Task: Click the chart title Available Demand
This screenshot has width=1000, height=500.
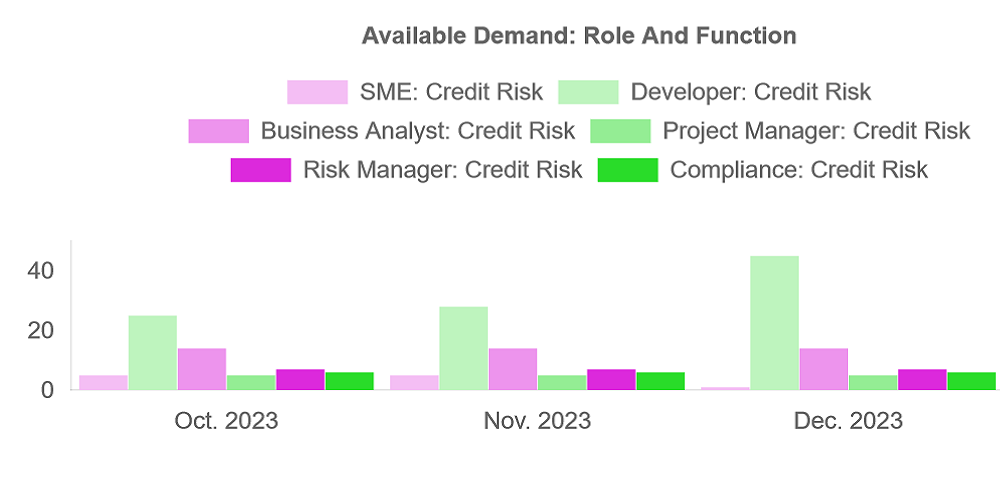Action: click(x=579, y=36)
